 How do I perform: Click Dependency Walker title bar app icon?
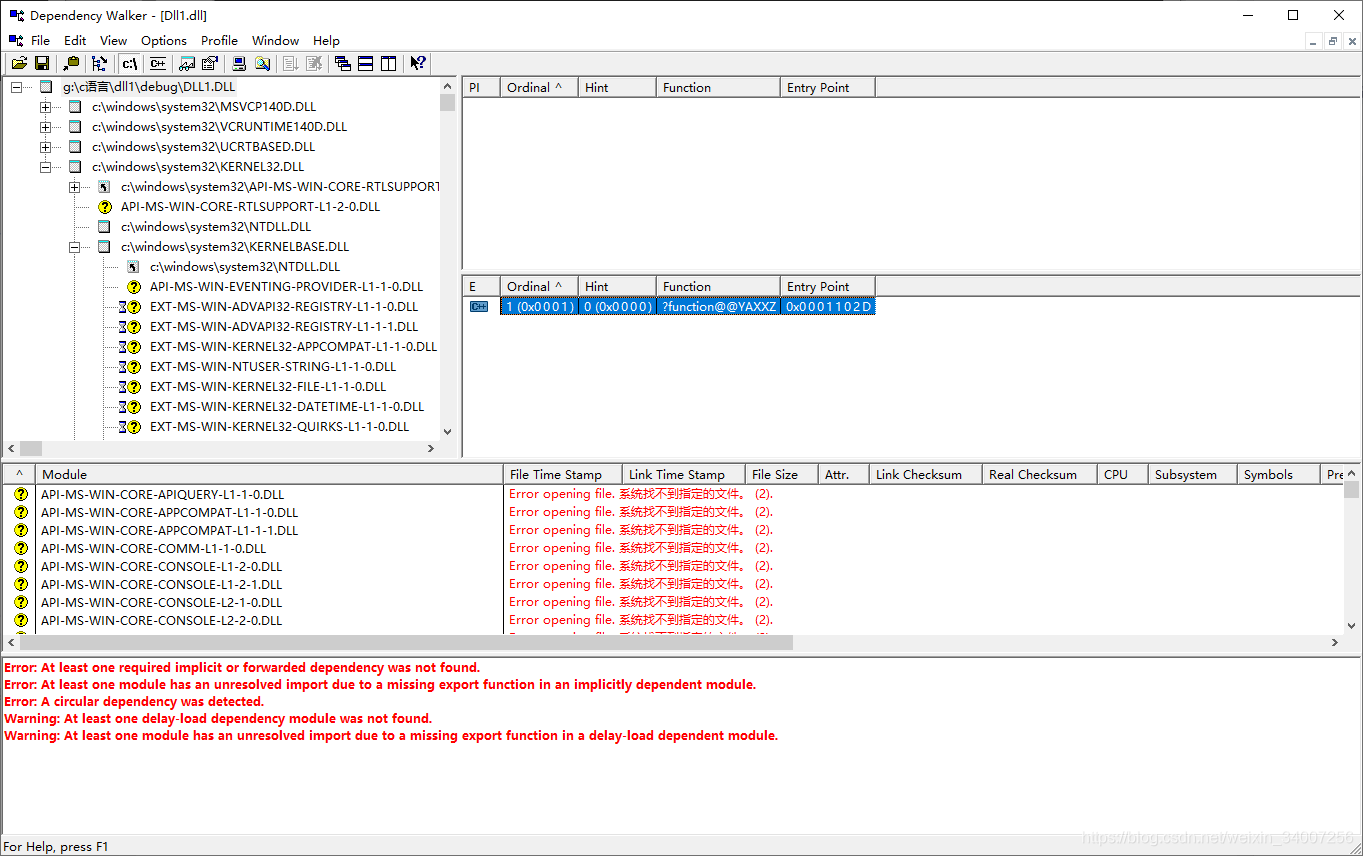[17, 15]
